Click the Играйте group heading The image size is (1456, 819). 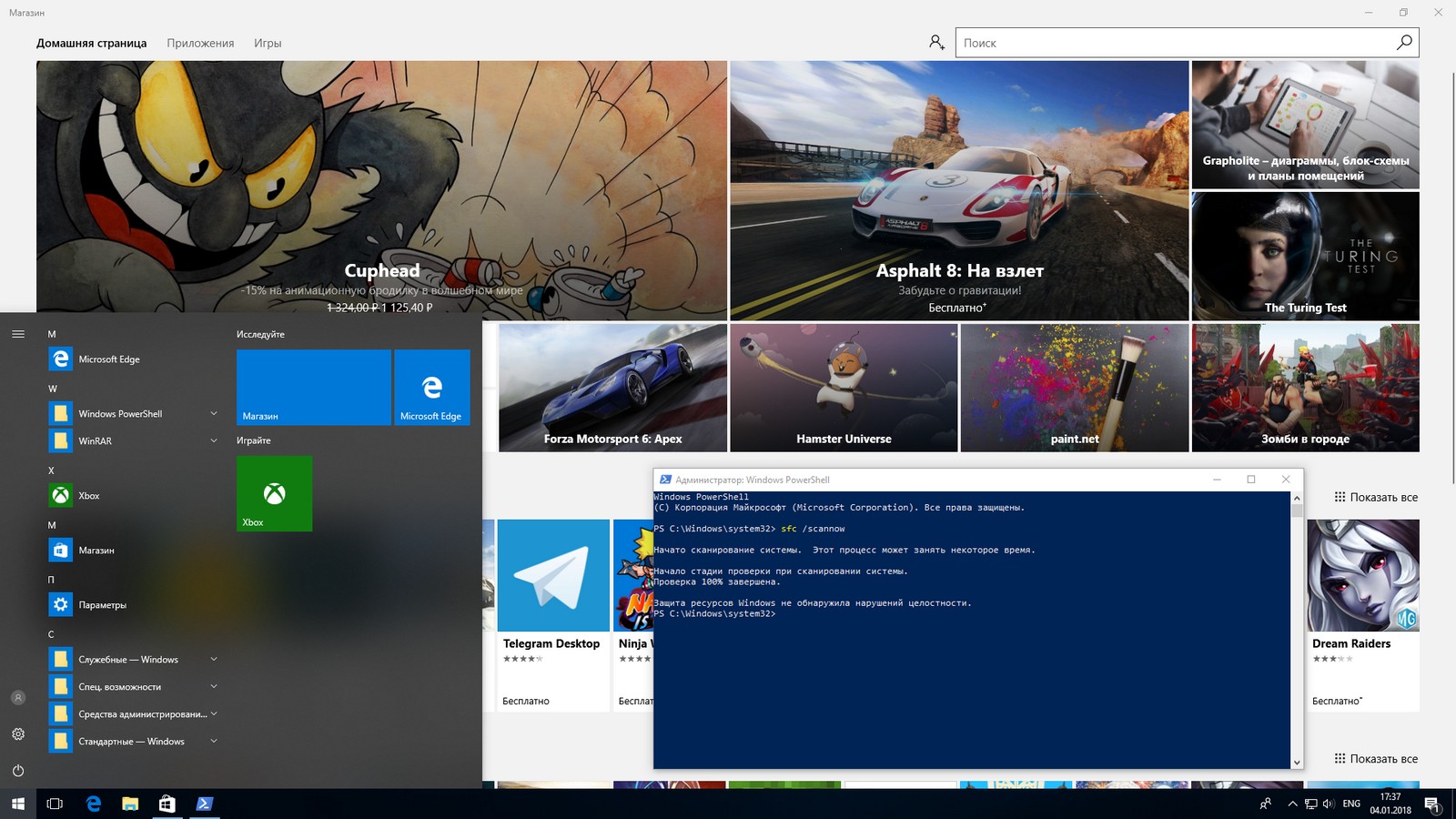click(x=254, y=440)
